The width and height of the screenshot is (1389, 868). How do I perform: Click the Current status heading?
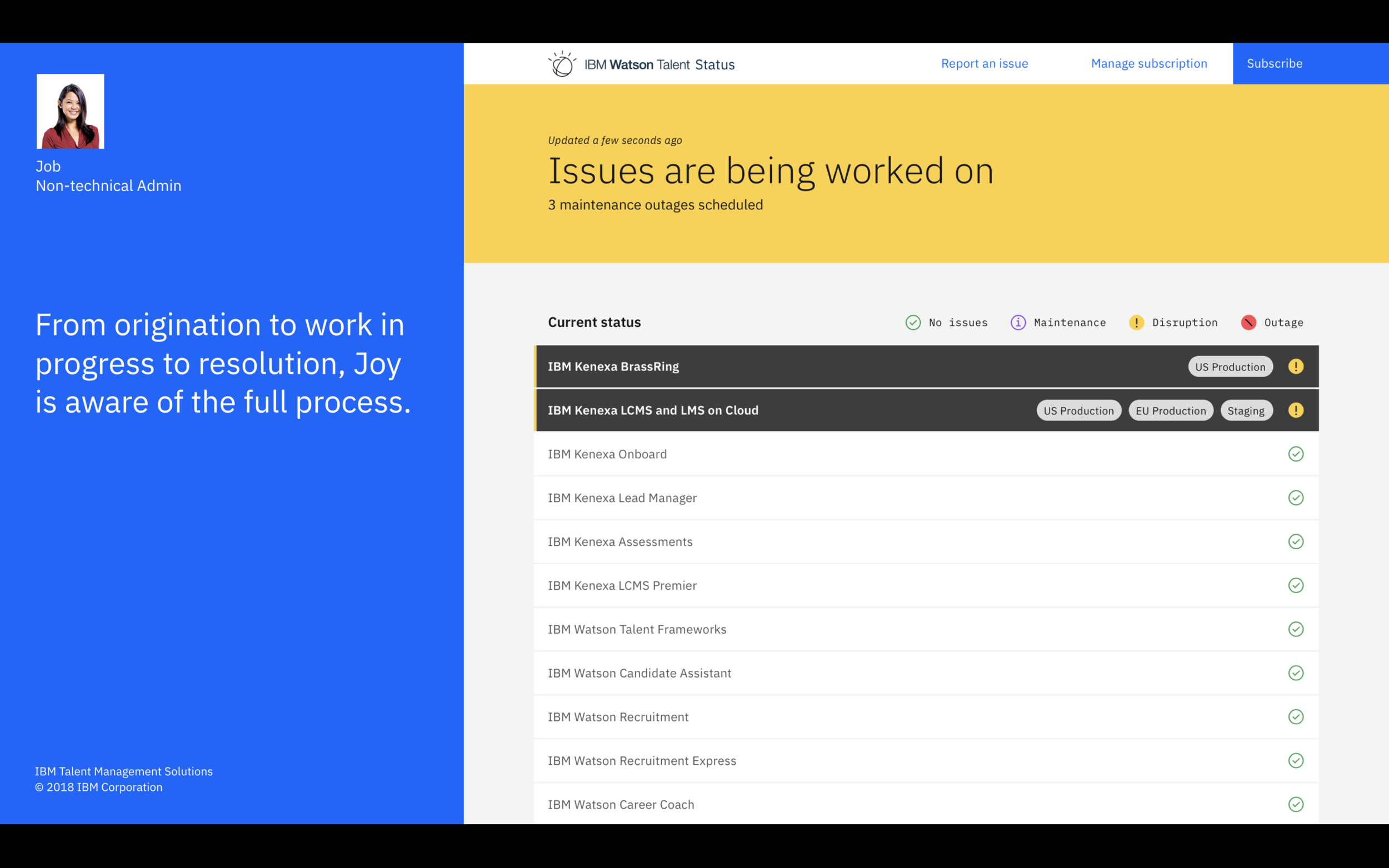(594, 323)
